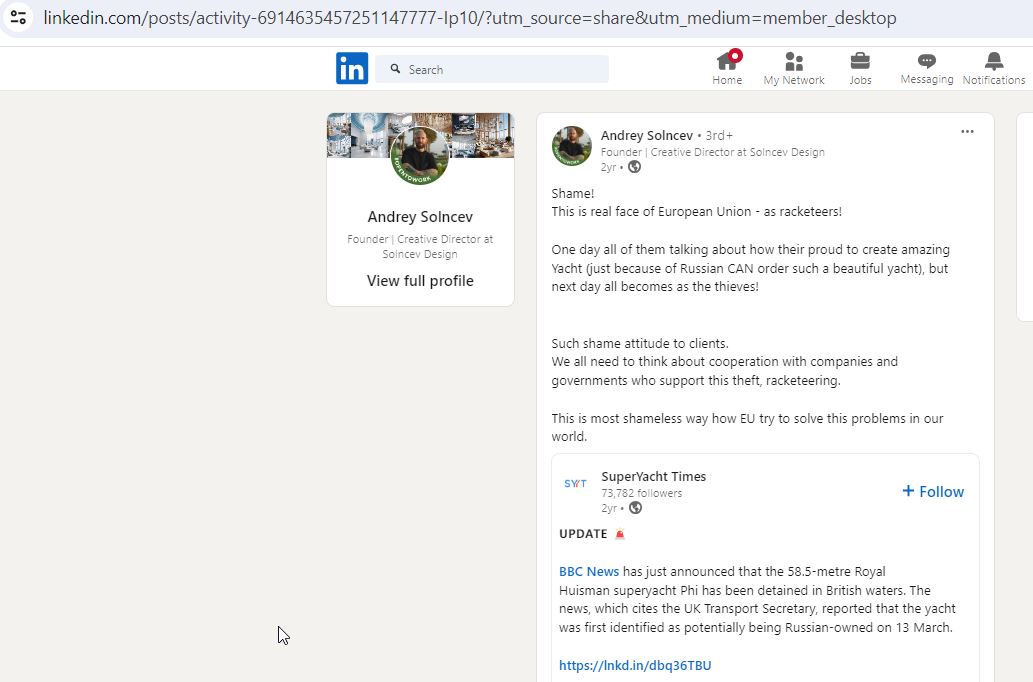Click the globe icon under SuperYacht Times

tap(635, 508)
